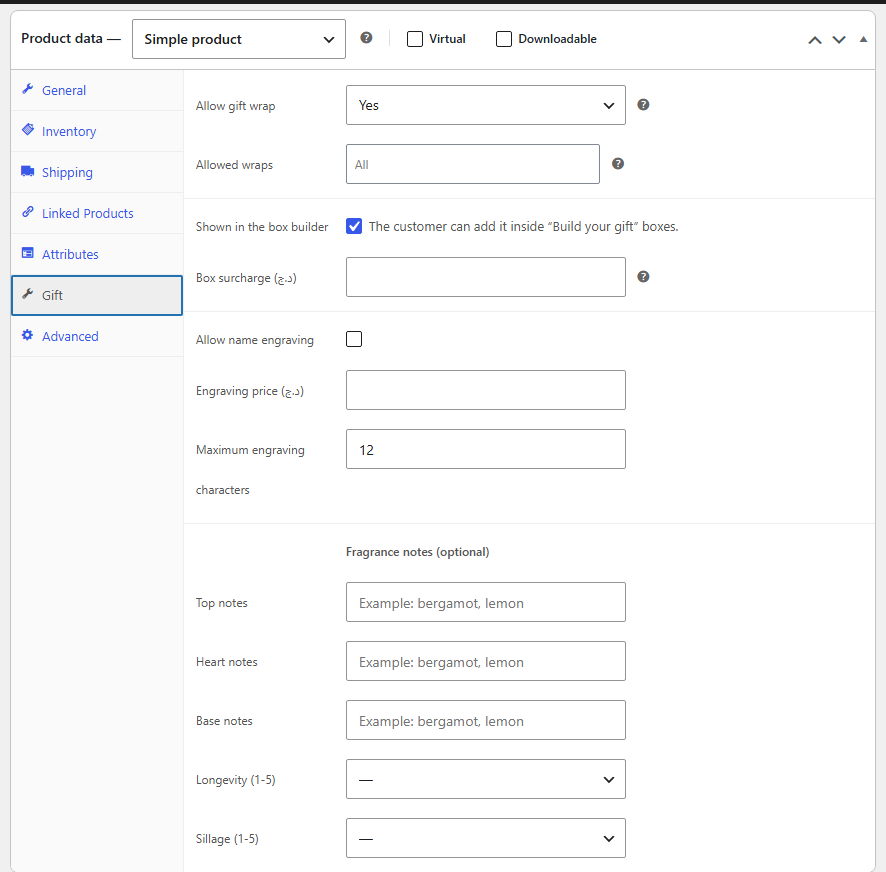
Task: Open the Longevity (1-5) dropdown
Action: pos(485,779)
